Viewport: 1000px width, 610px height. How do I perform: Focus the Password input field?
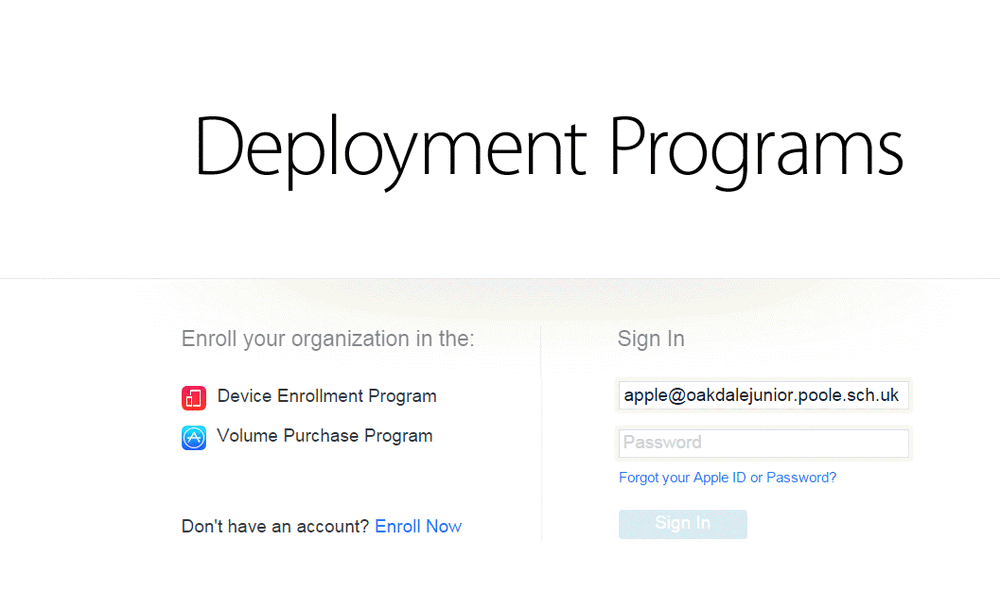[x=763, y=443]
